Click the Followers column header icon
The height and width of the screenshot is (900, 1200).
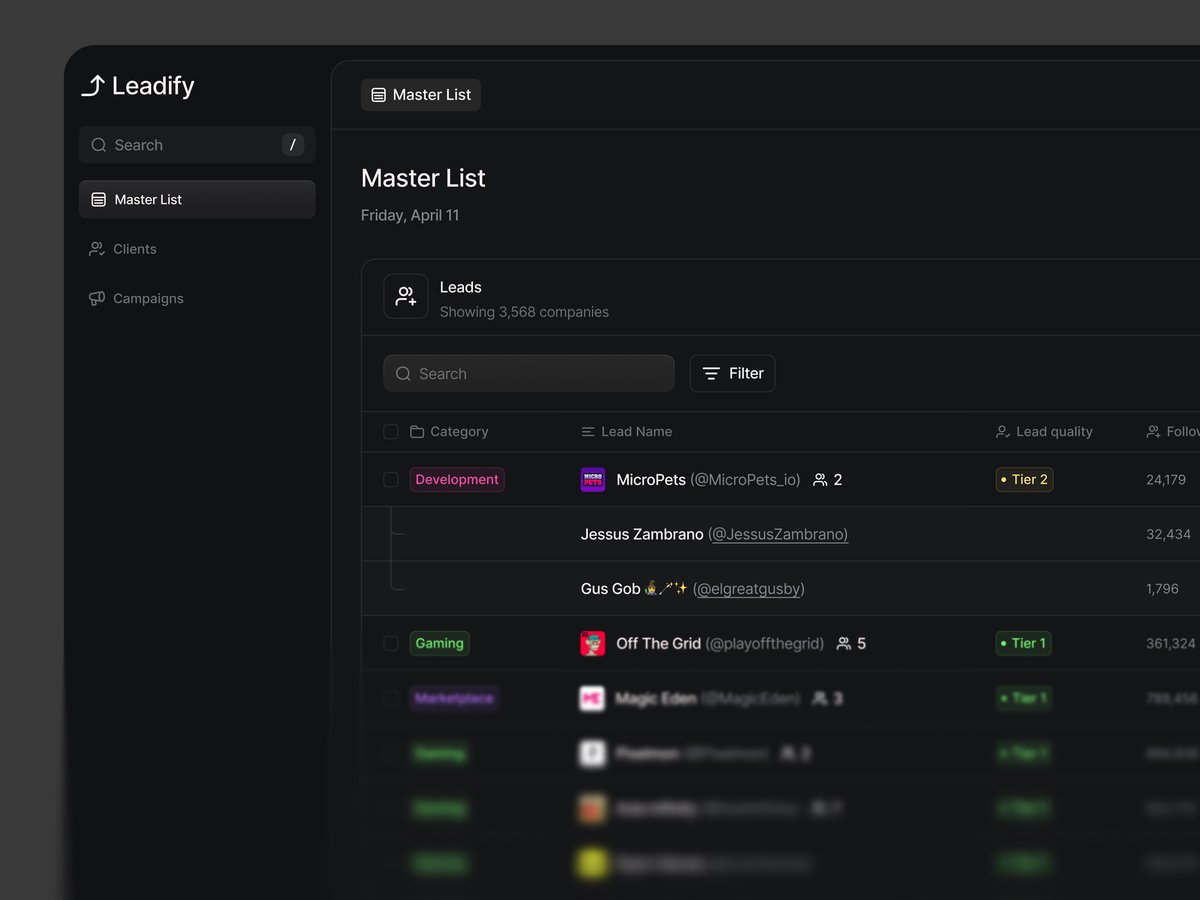point(1153,432)
